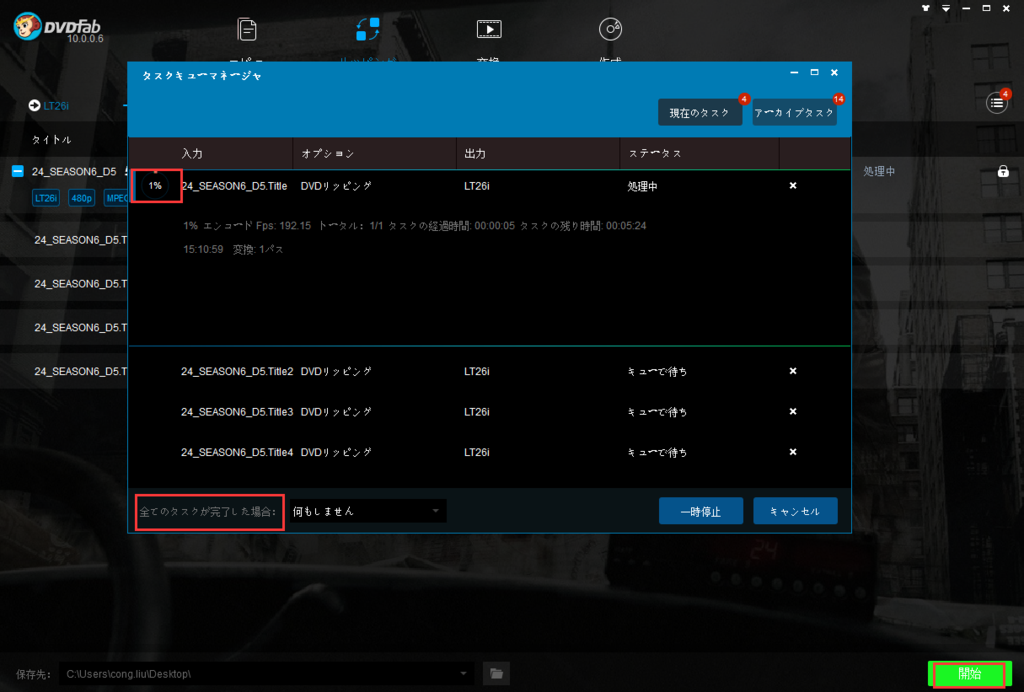The width and height of the screenshot is (1024, 692).
Task: Open the Creator disc icon
Action: coord(610,29)
